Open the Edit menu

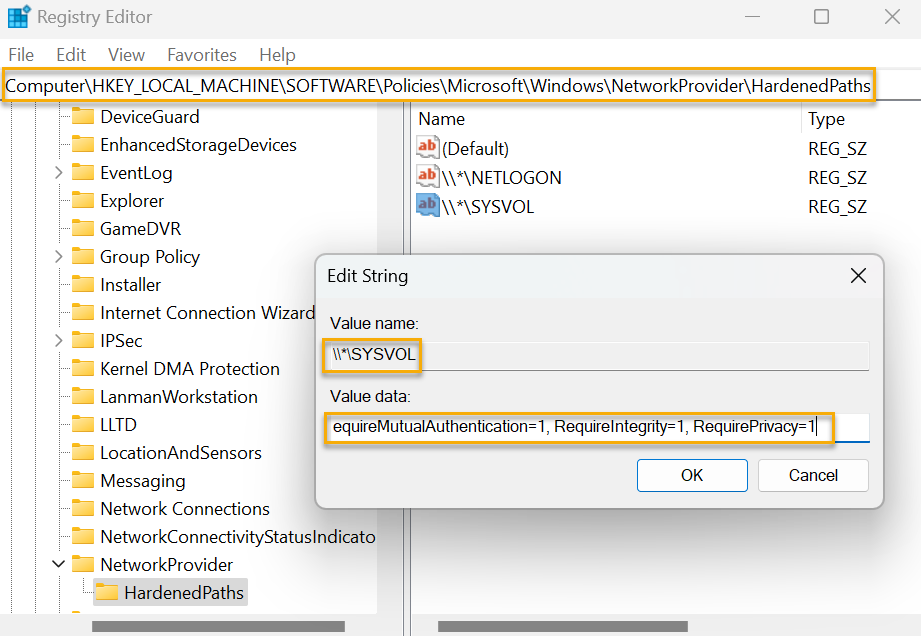(70, 54)
